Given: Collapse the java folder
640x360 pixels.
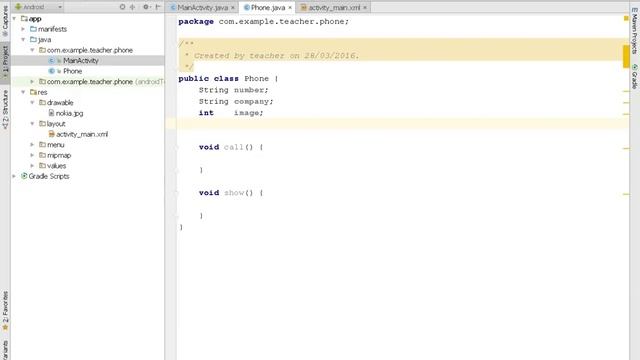Looking at the screenshot, I should click(x=23, y=40).
